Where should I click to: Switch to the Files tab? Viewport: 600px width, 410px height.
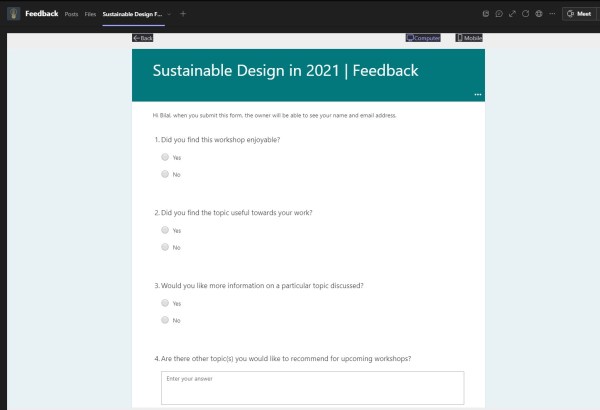click(91, 14)
